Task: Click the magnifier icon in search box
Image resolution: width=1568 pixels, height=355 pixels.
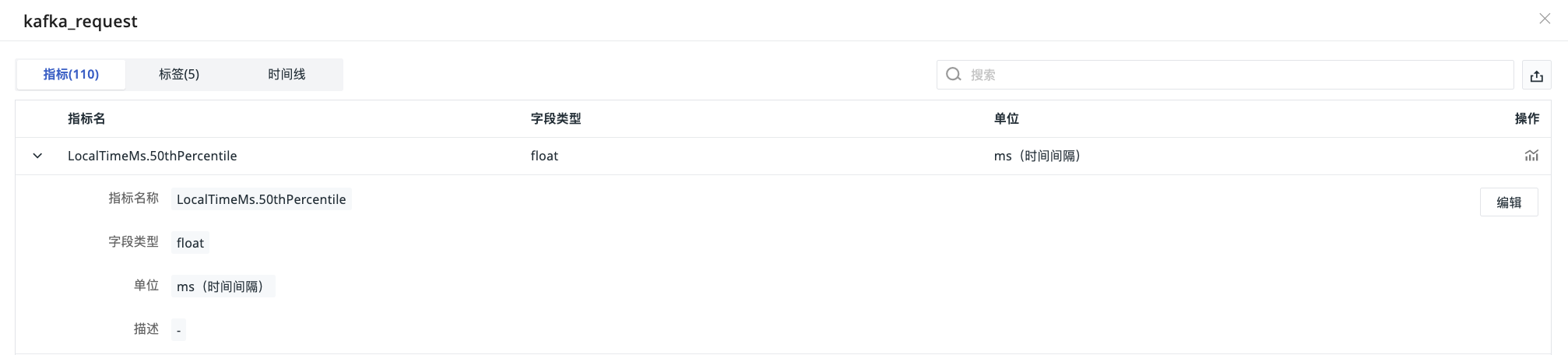Action: point(953,75)
